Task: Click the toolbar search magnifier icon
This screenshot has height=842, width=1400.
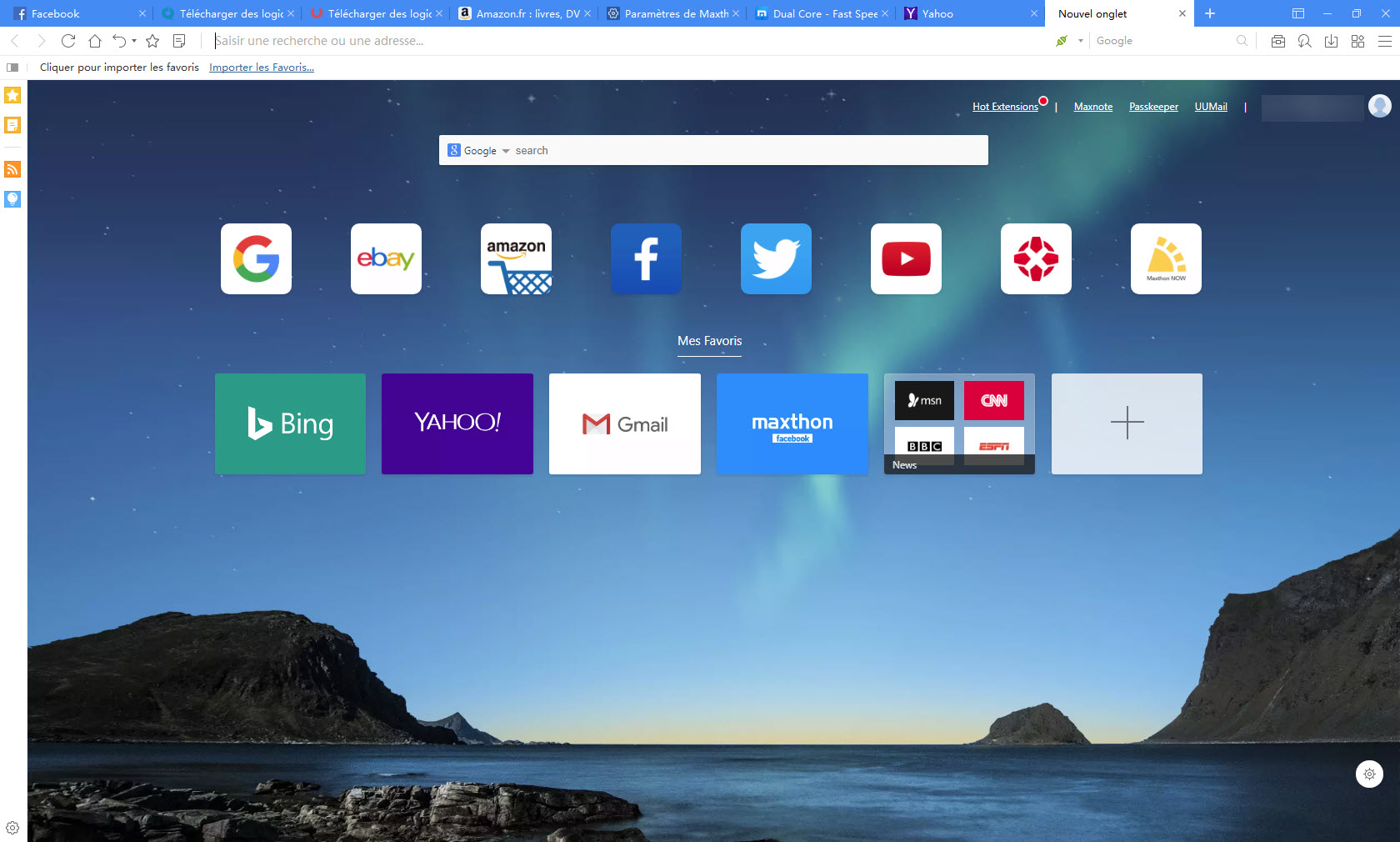Action: point(1242,41)
